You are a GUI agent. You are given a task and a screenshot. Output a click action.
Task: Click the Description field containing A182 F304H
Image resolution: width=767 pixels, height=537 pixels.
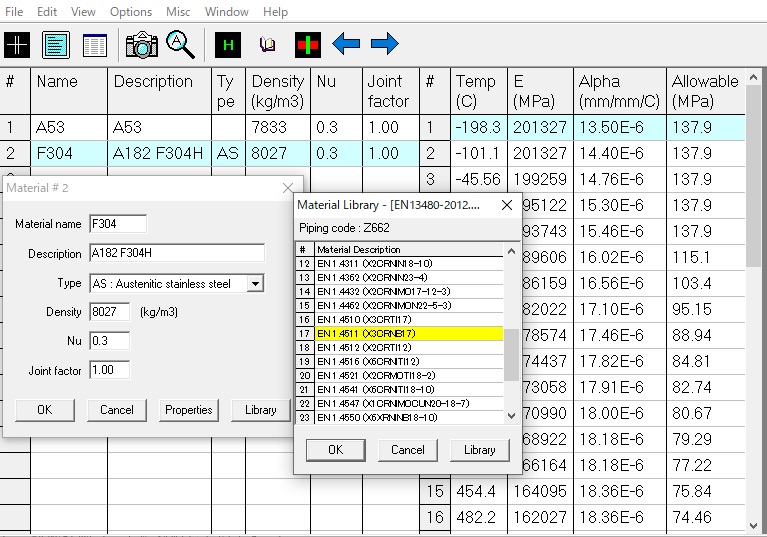coord(177,253)
